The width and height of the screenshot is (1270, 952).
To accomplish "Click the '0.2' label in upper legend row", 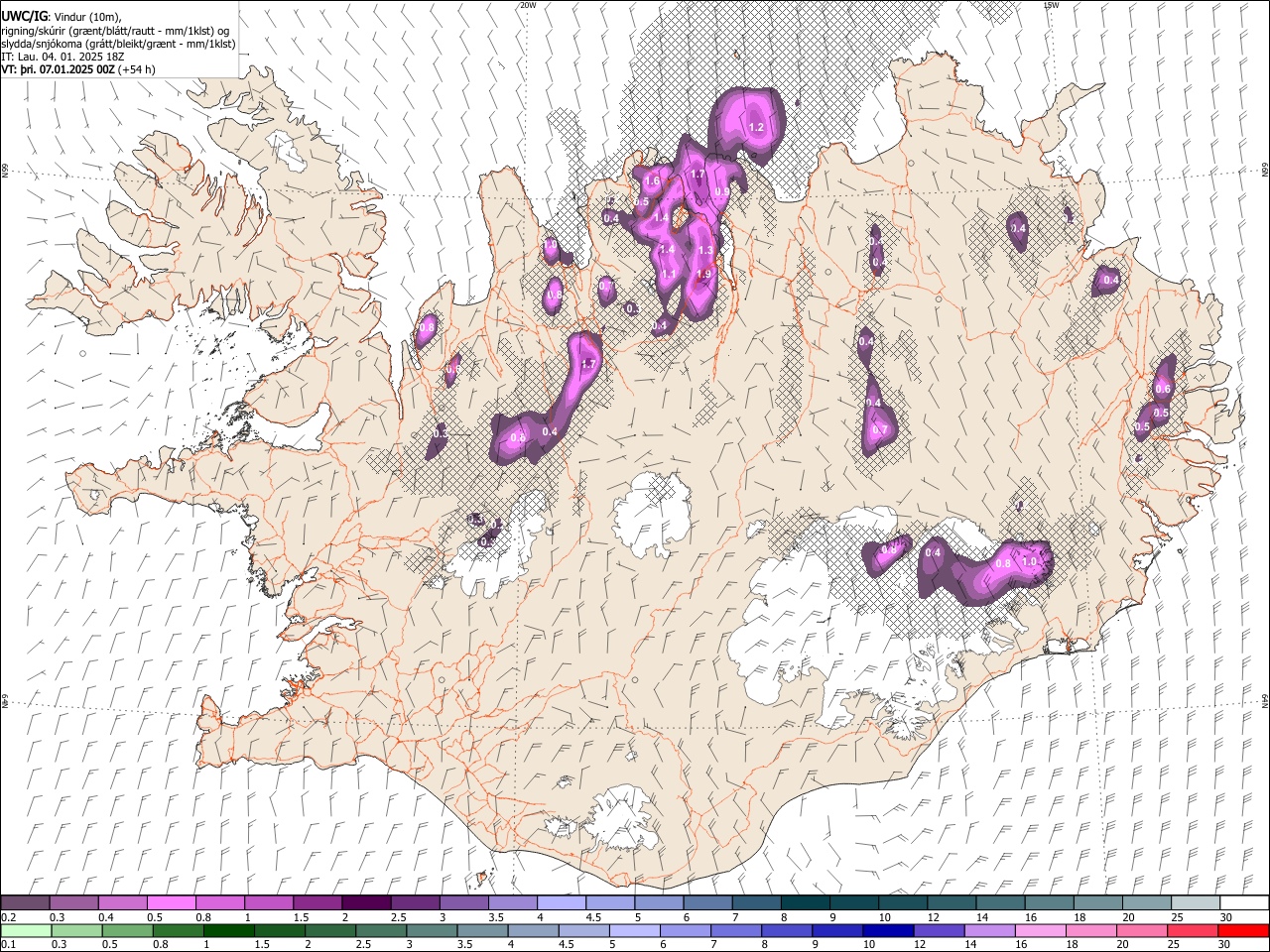I will coord(9,917).
